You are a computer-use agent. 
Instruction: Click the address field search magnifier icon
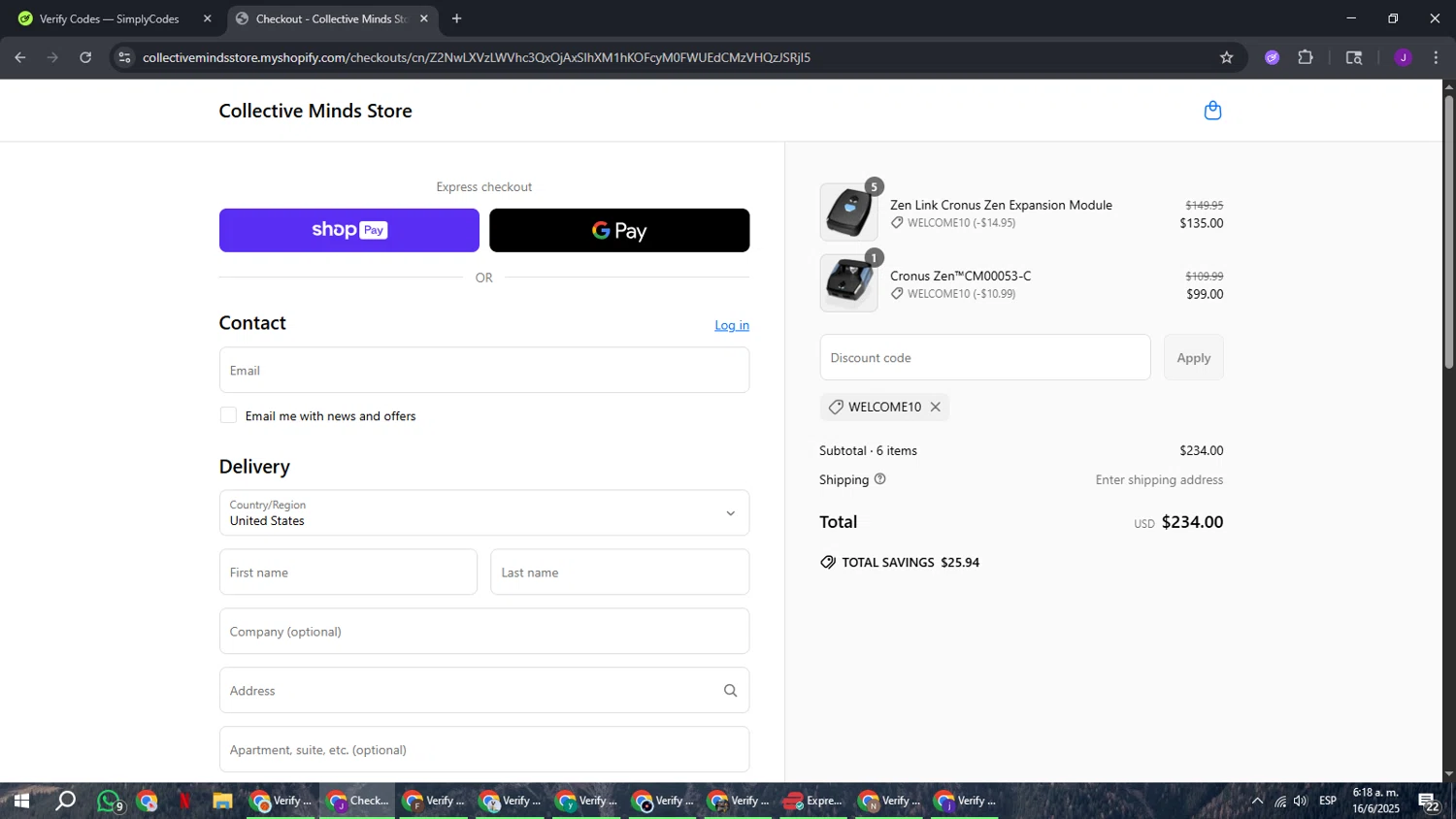click(x=731, y=691)
